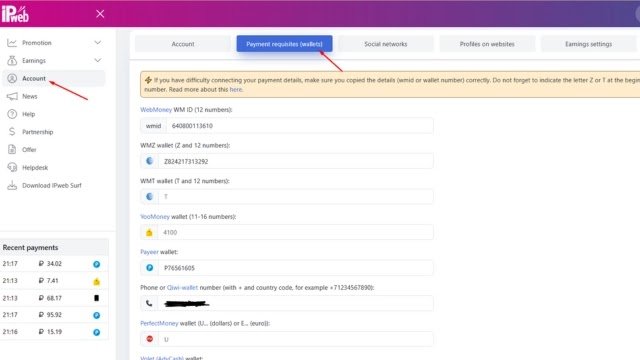The height and width of the screenshot is (360, 640).
Task: Open the WebMoney link
Action: pos(156,110)
